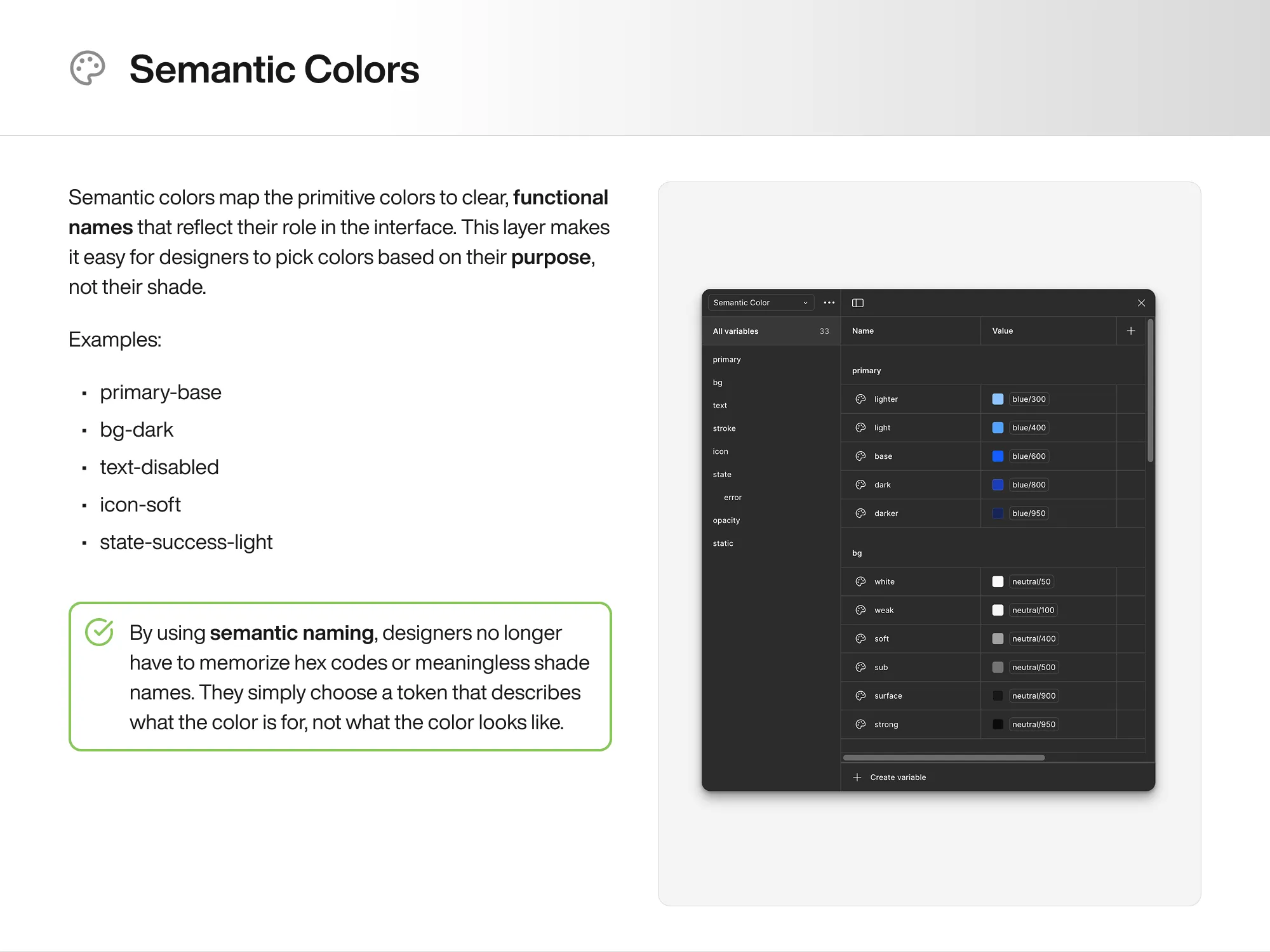The image size is (1270, 952).
Task: Open the three-dots collection options menu
Action: pyautogui.click(x=829, y=303)
